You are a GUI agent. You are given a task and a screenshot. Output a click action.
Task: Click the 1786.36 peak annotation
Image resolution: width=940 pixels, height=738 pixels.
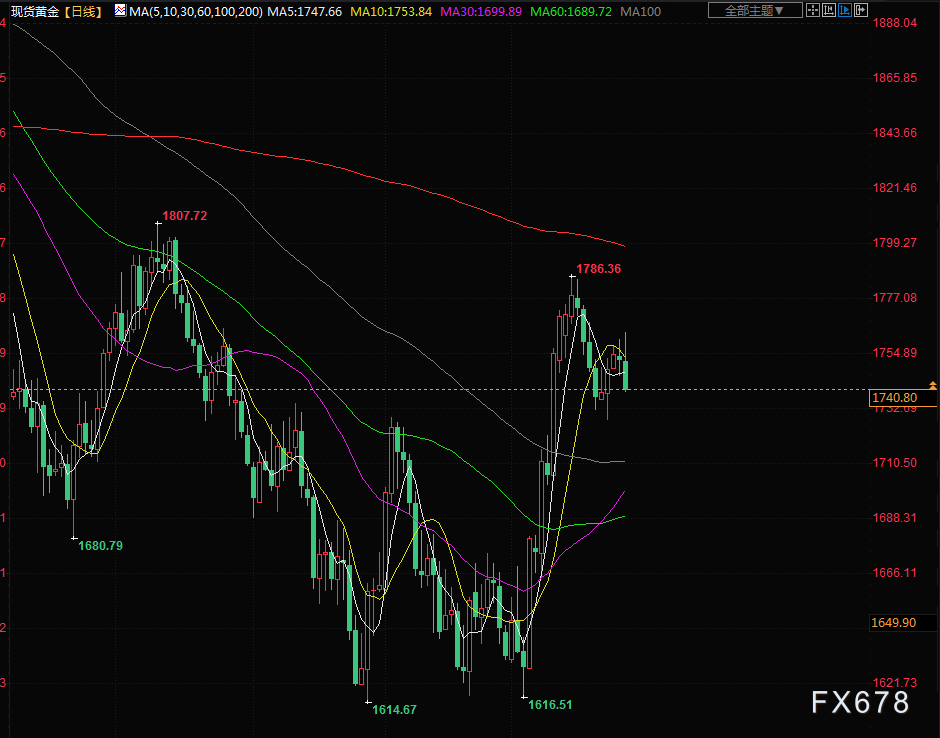tap(598, 269)
